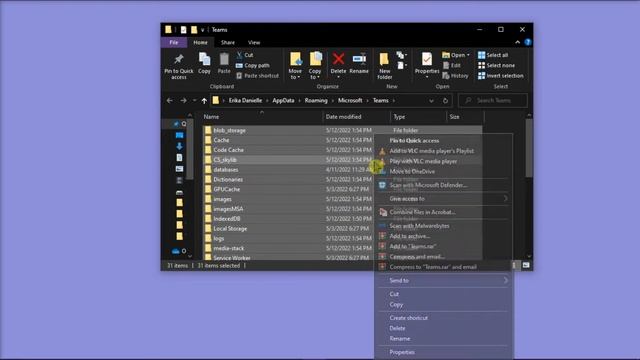Choose Delete in the context menu
Screen dimensions: 640x360
tap(443, 328)
